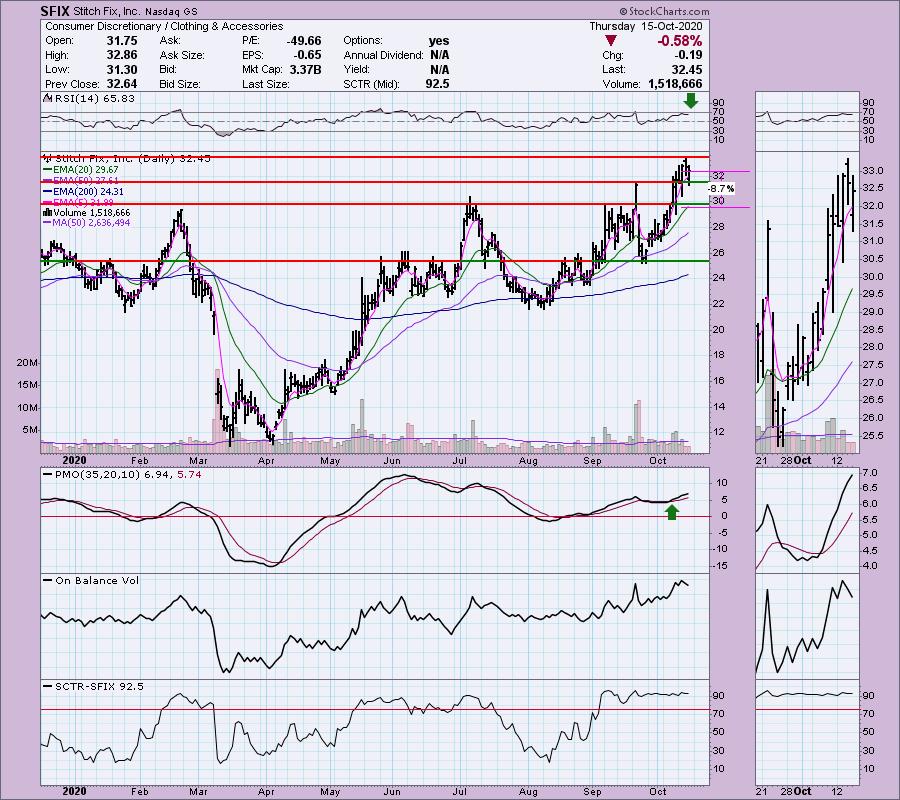Click the SFIX ticker symbol
This screenshot has height=800, width=900.
55,11
